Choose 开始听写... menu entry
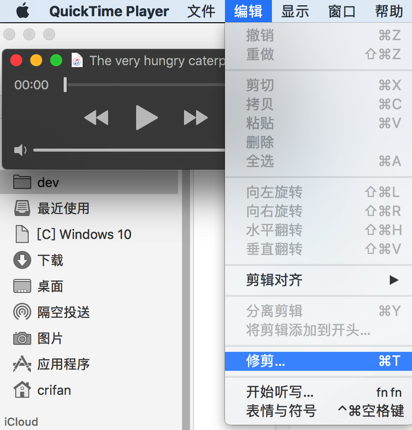 [x=318, y=392]
